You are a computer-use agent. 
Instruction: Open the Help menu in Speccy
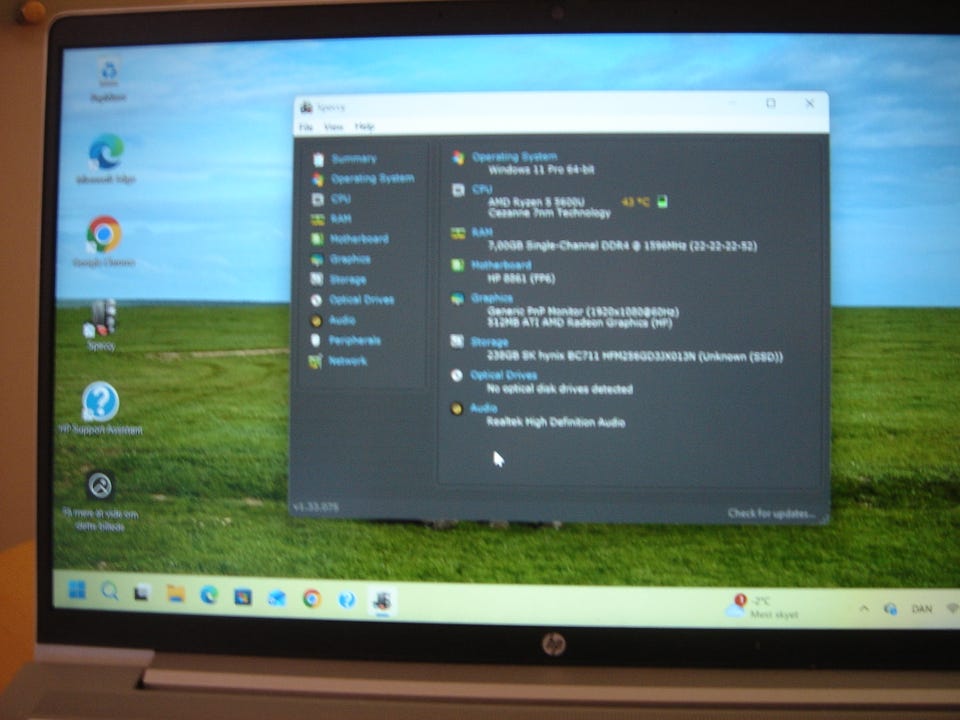pos(364,127)
